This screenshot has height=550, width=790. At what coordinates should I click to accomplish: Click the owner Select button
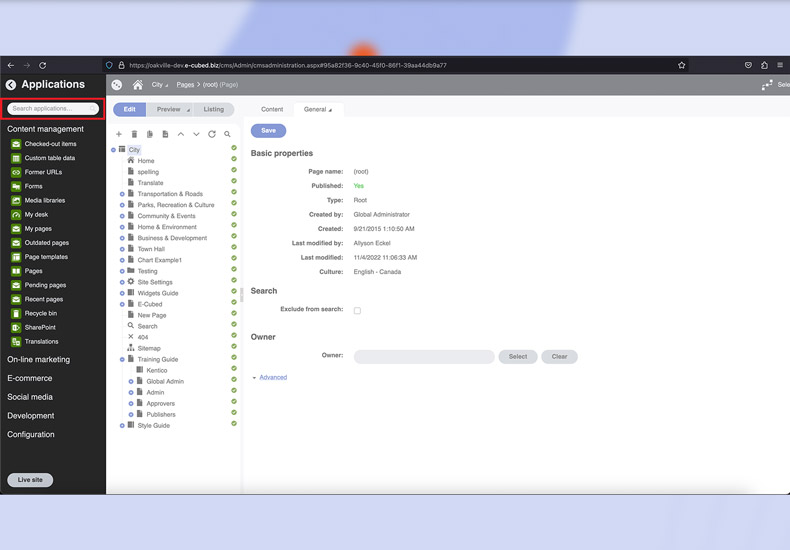517,356
